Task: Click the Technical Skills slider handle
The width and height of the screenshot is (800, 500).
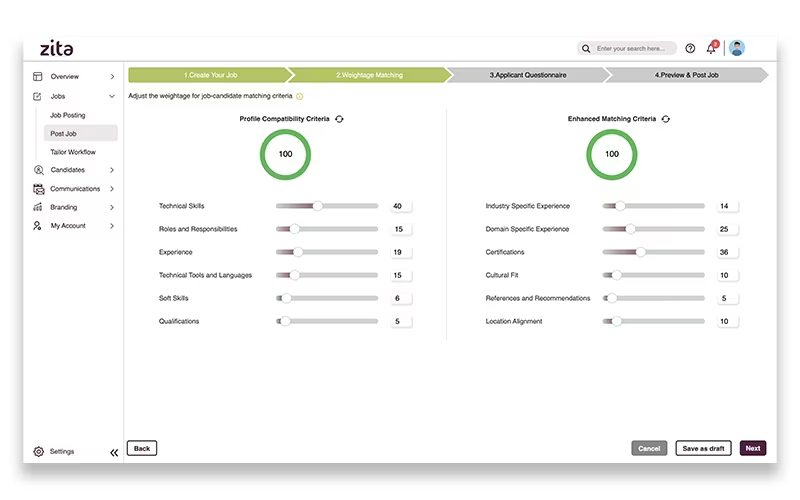Action: [x=317, y=206]
